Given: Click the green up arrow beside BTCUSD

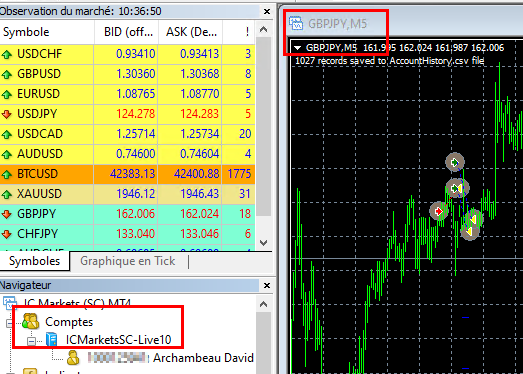Looking at the screenshot, I should pyautogui.click(x=7, y=174).
